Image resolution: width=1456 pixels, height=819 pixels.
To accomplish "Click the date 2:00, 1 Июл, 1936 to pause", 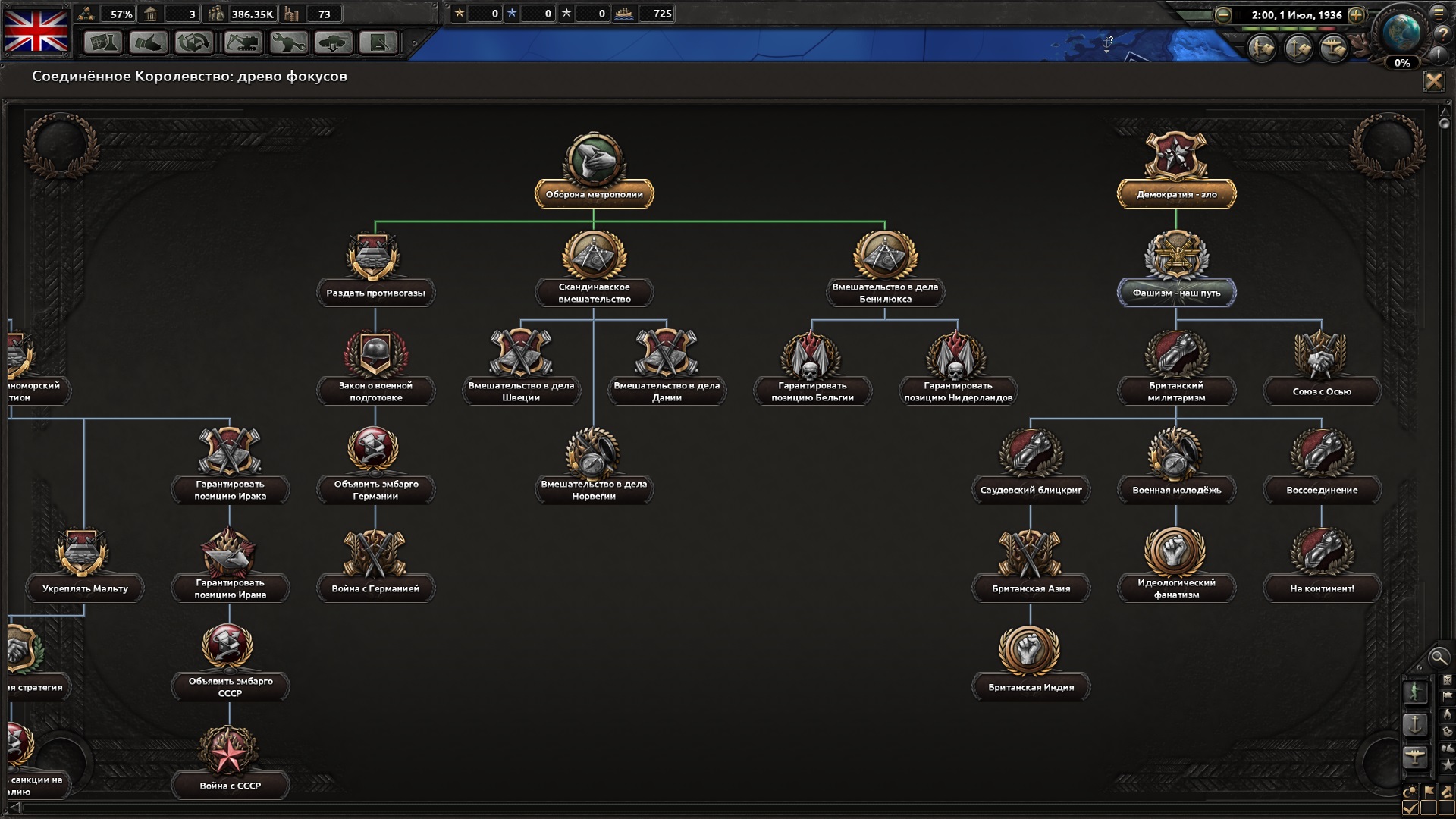I will (1297, 14).
